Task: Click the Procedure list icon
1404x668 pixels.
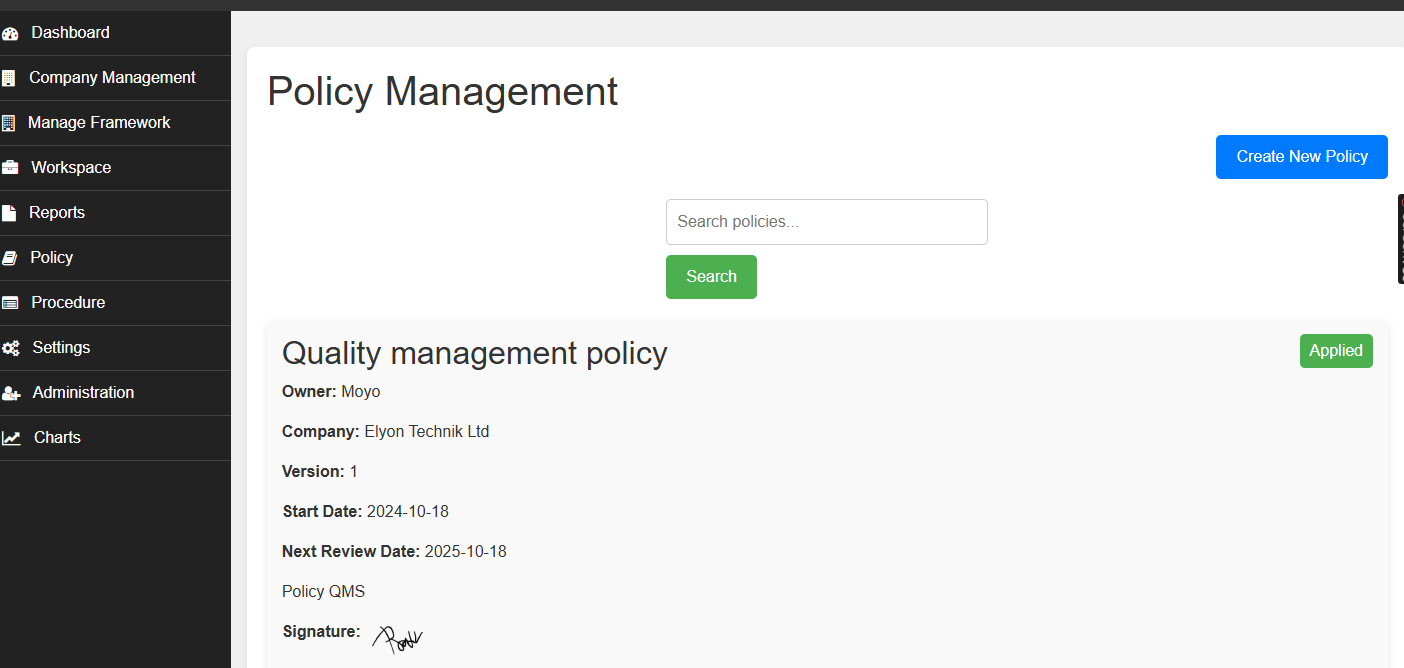Action: click(x=11, y=302)
